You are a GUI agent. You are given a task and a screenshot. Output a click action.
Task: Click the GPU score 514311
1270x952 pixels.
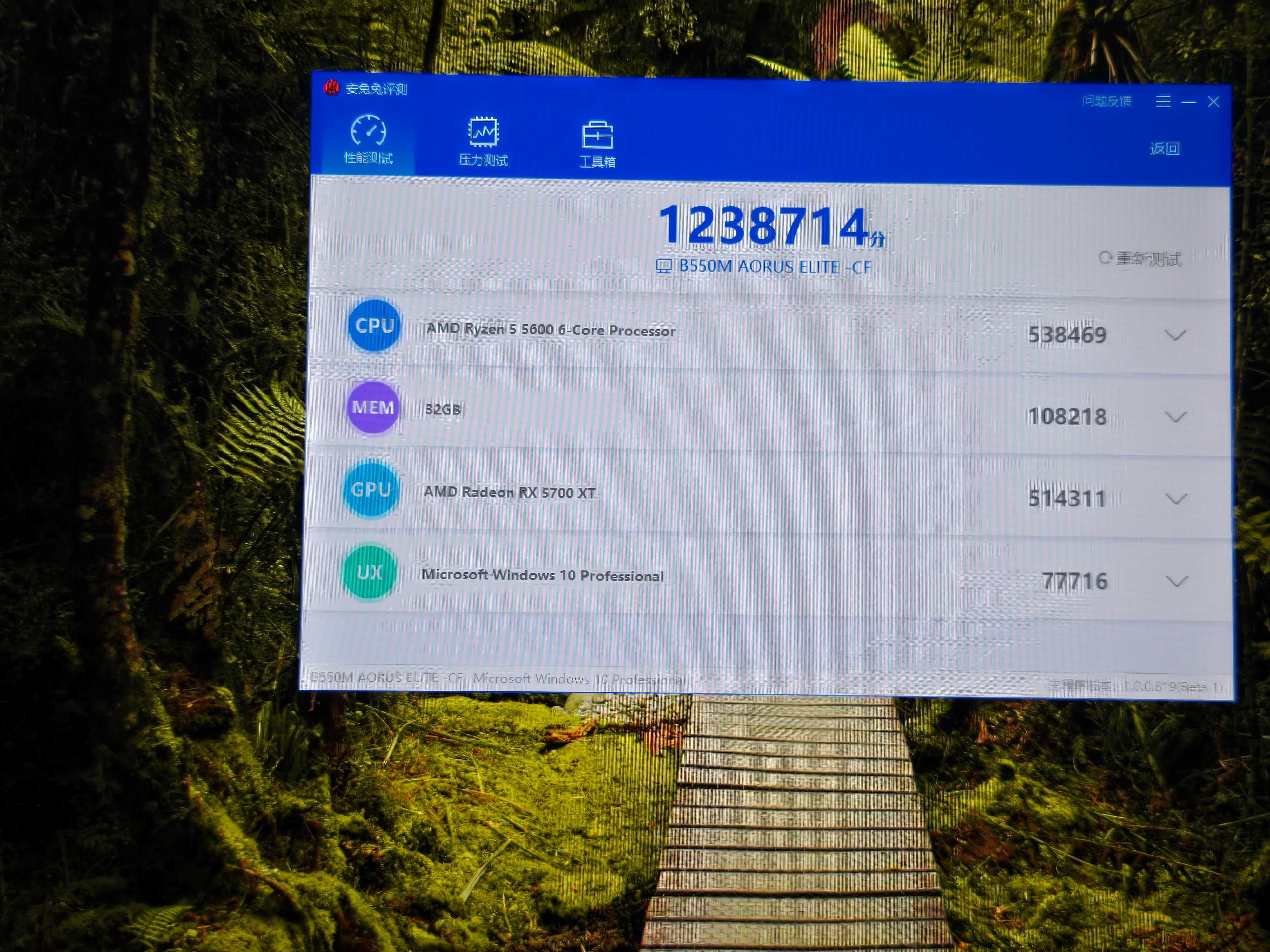1067,499
